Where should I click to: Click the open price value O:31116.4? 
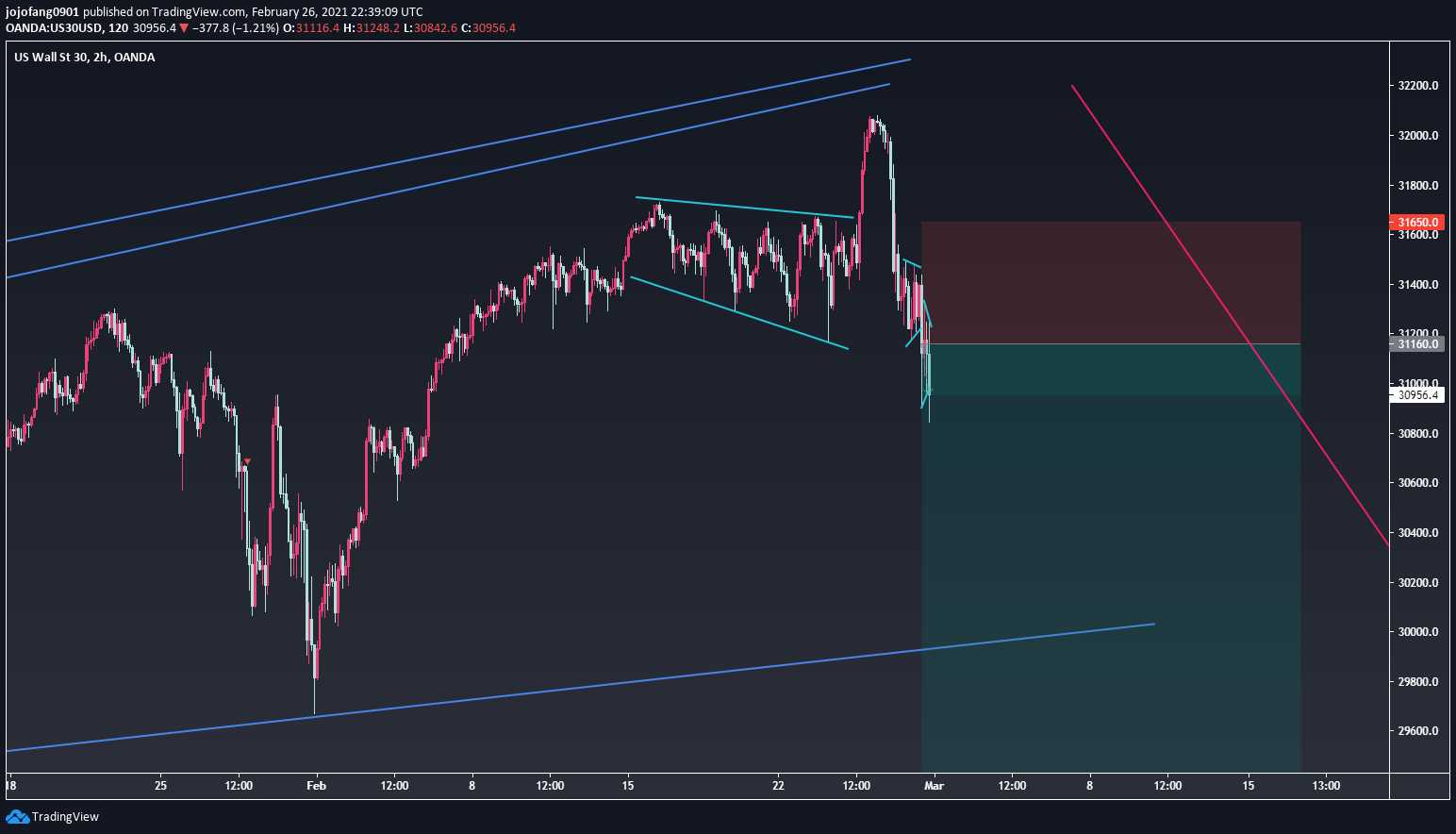[x=311, y=28]
